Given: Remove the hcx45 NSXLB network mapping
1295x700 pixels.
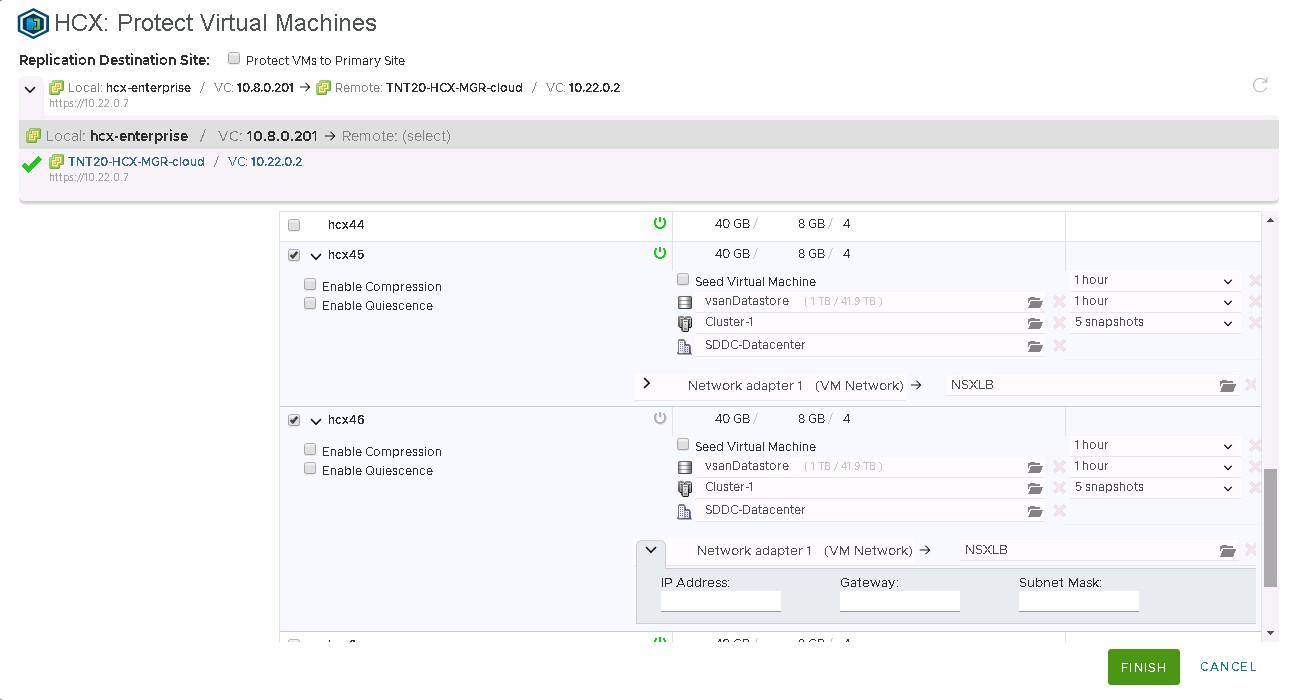Looking at the screenshot, I should coord(1250,385).
